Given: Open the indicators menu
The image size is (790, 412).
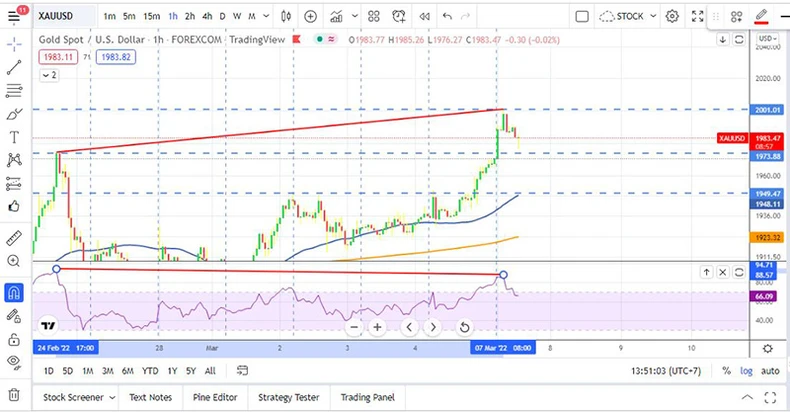Looking at the screenshot, I should tap(336, 17).
